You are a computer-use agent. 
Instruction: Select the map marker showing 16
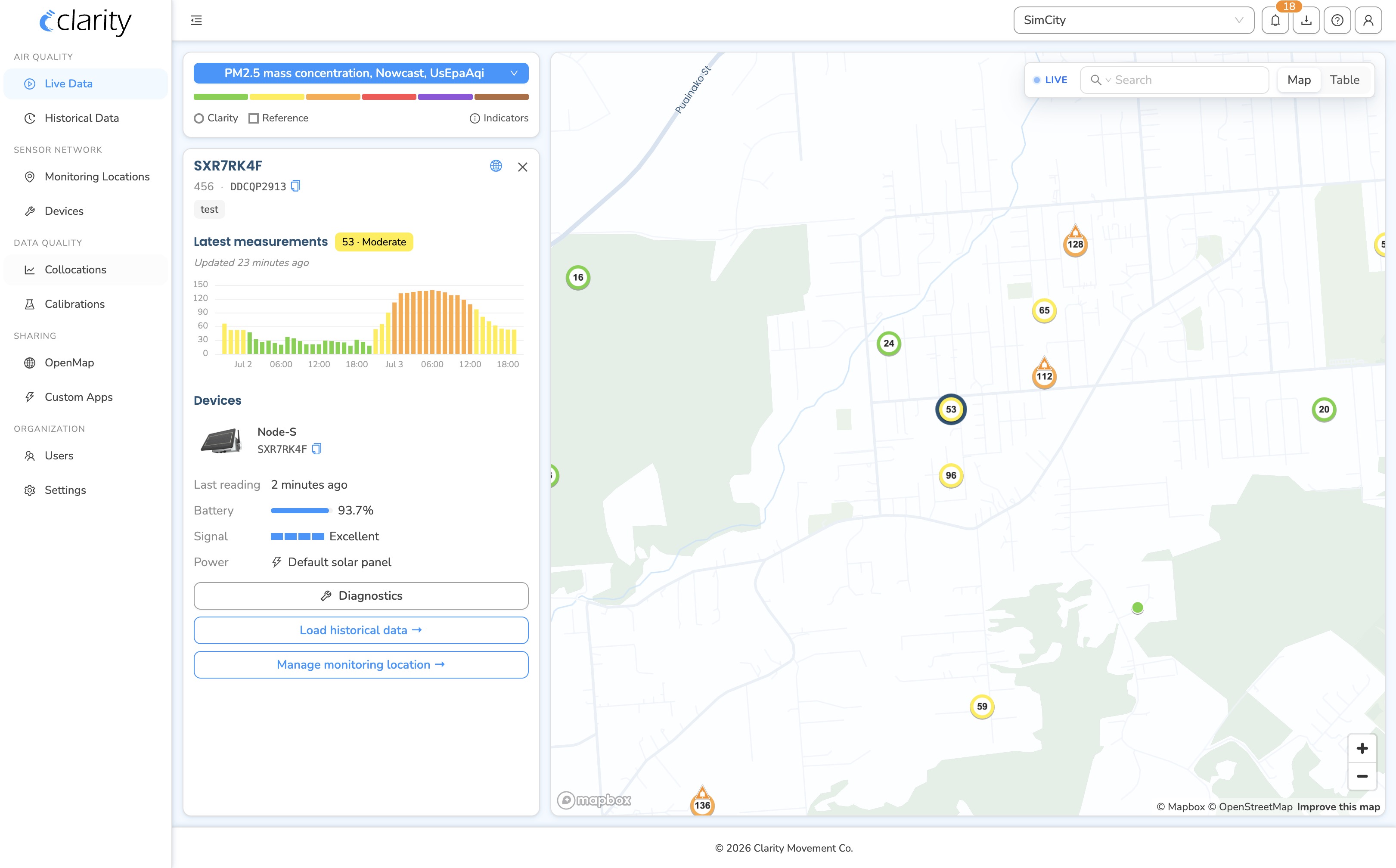click(578, 277)
